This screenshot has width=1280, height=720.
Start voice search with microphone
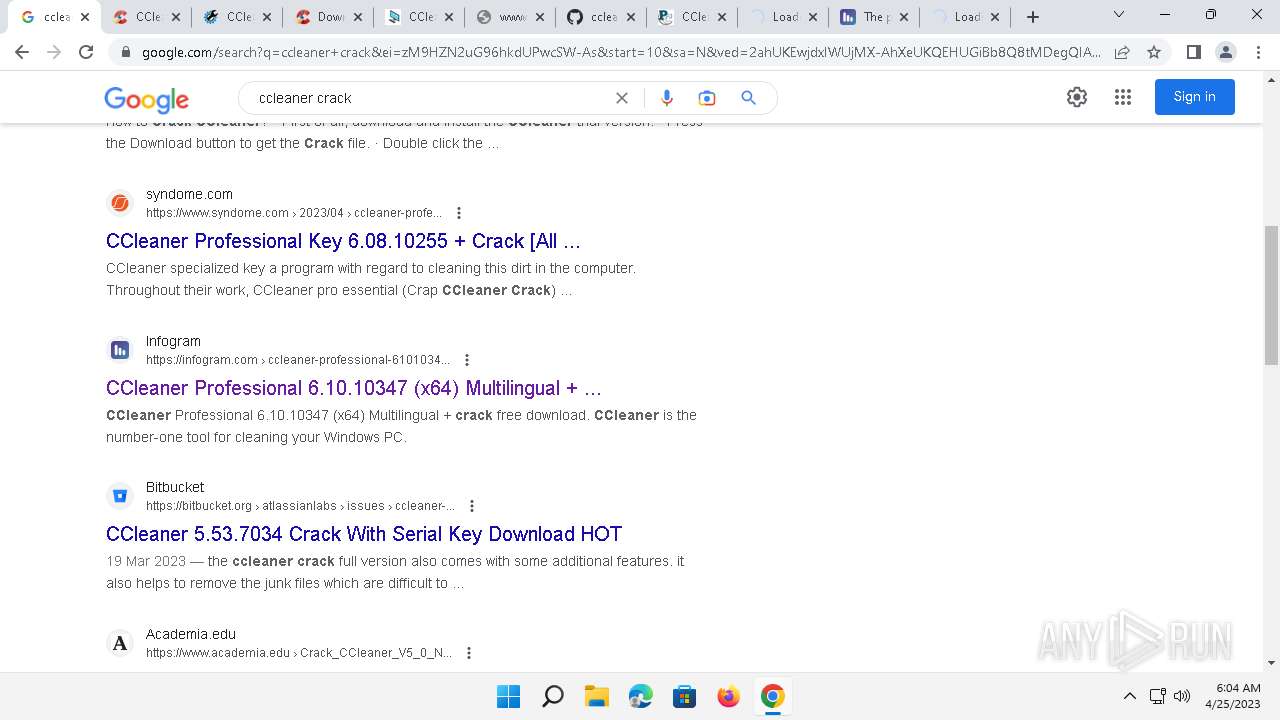coord(667,98)
